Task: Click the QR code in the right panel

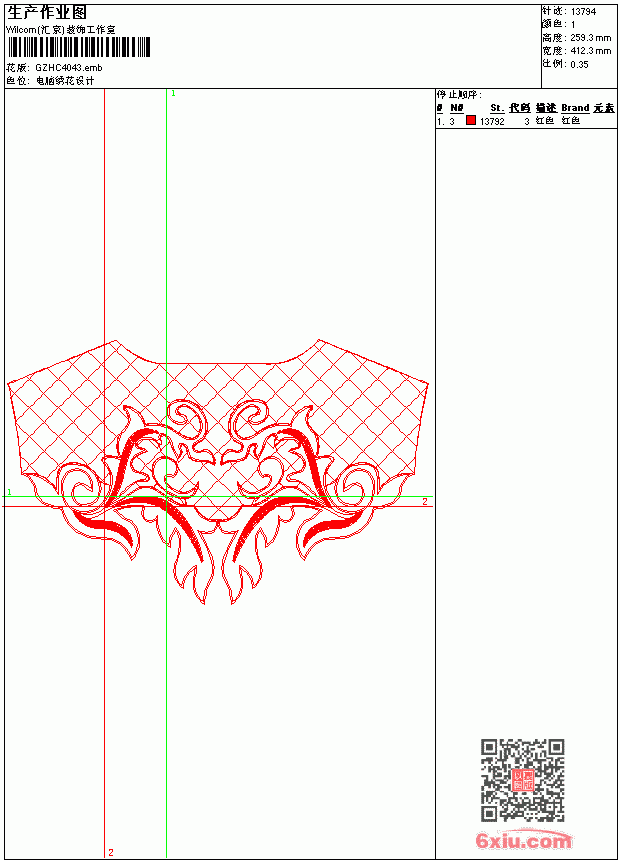Action: [523, 780]
